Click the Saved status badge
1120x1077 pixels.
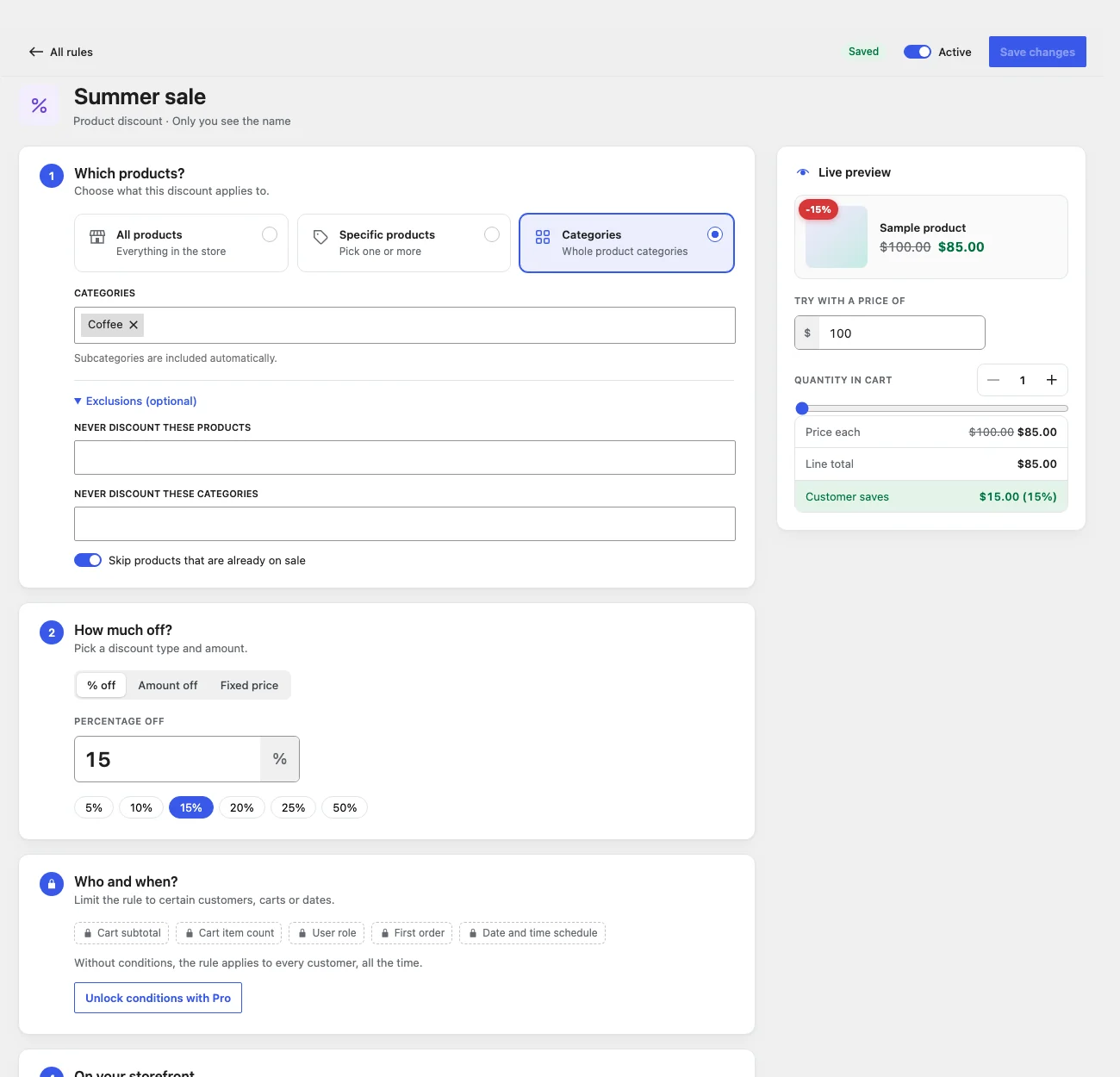(863, 52)
